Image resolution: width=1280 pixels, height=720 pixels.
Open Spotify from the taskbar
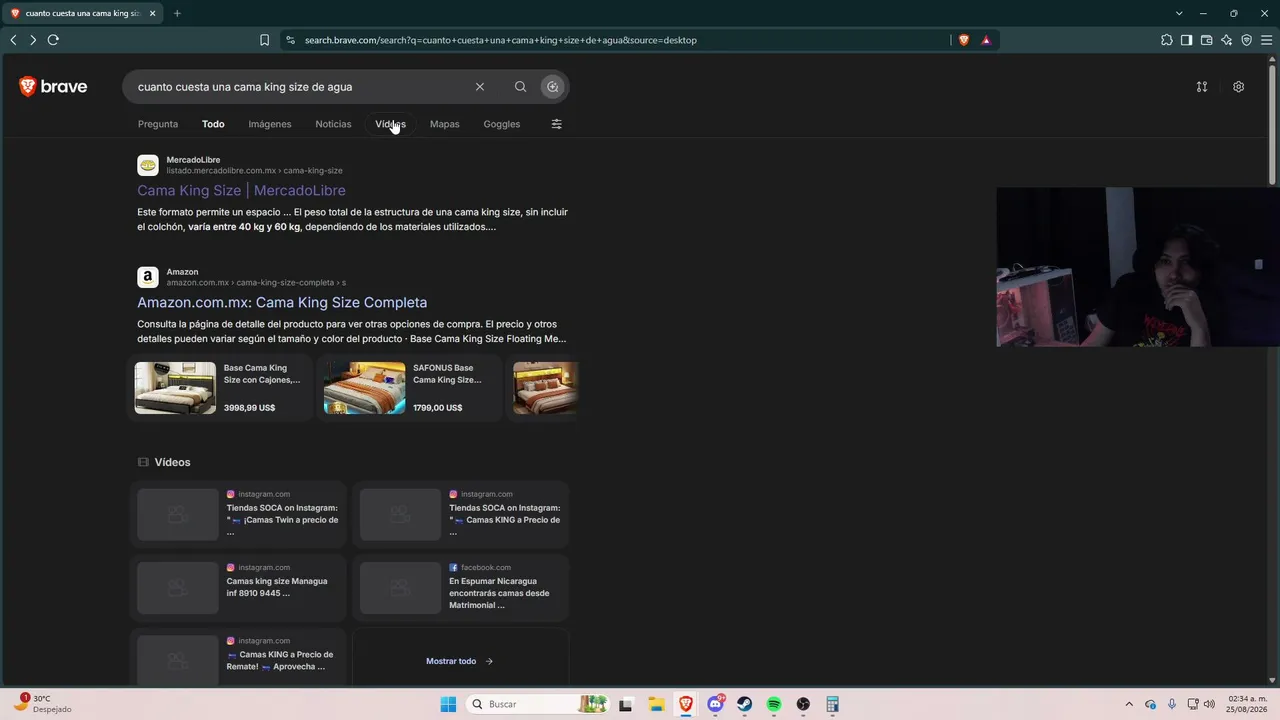(774, 704)
